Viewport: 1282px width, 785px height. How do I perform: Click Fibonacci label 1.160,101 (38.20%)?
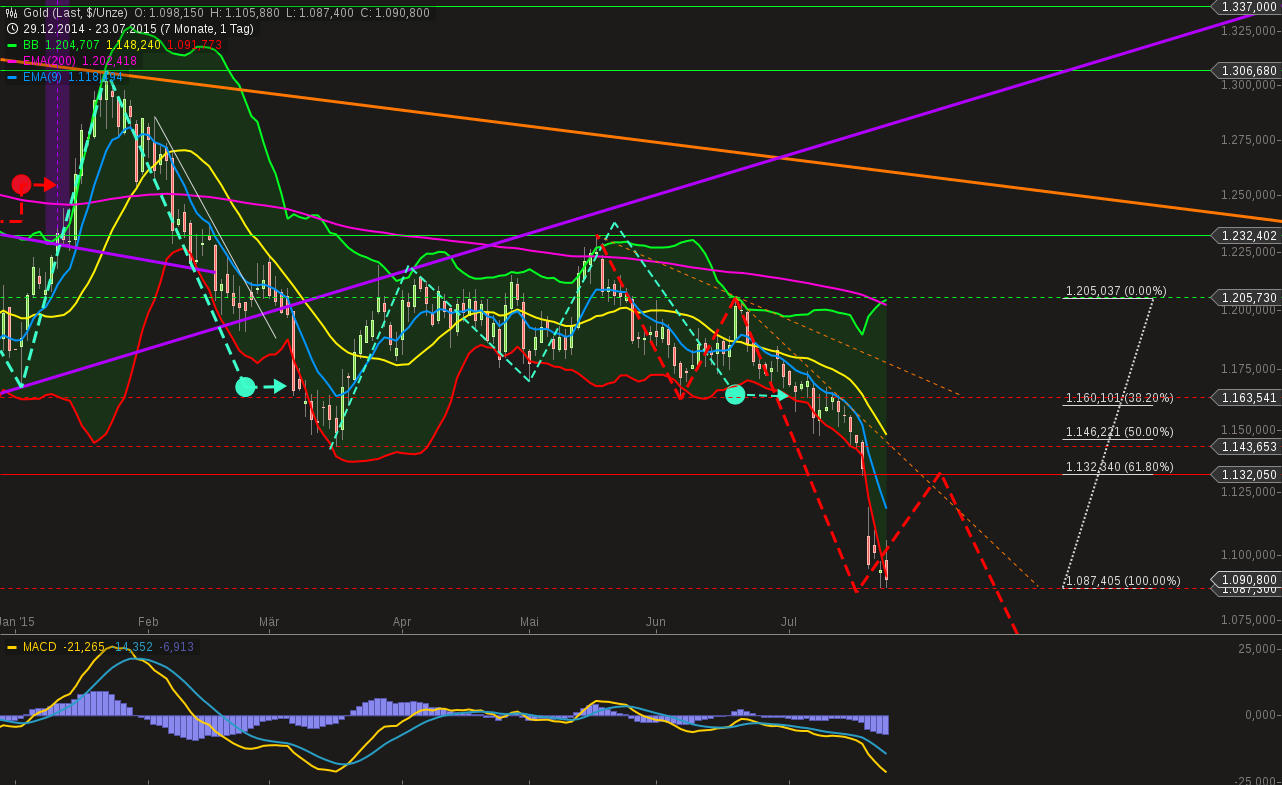(1120, 398)
